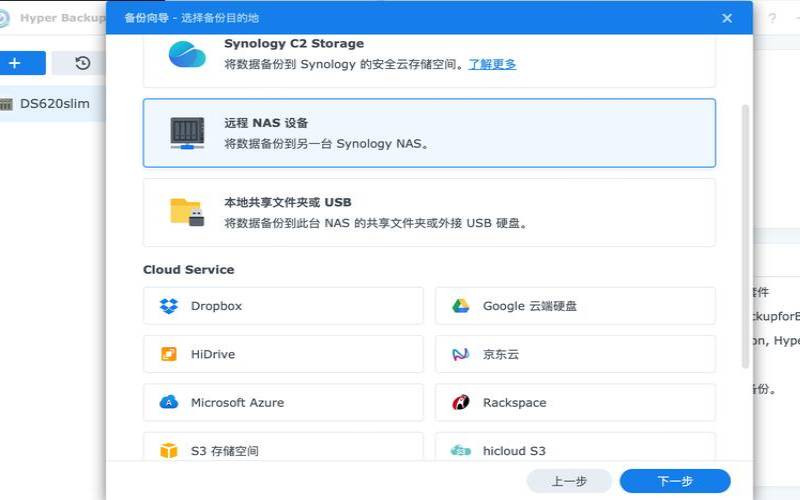Select the Rackspace cloud service option
Viewport: 800px width, 500px height.
pyautogui.click(x=575, y=402)
